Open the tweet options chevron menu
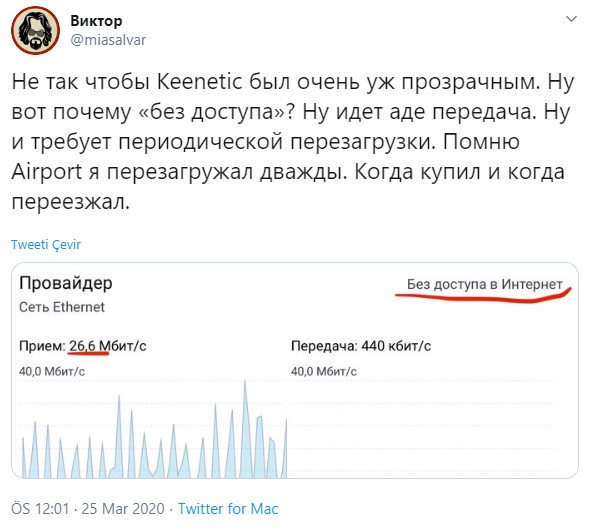591x532 pixels. point(571,18)
